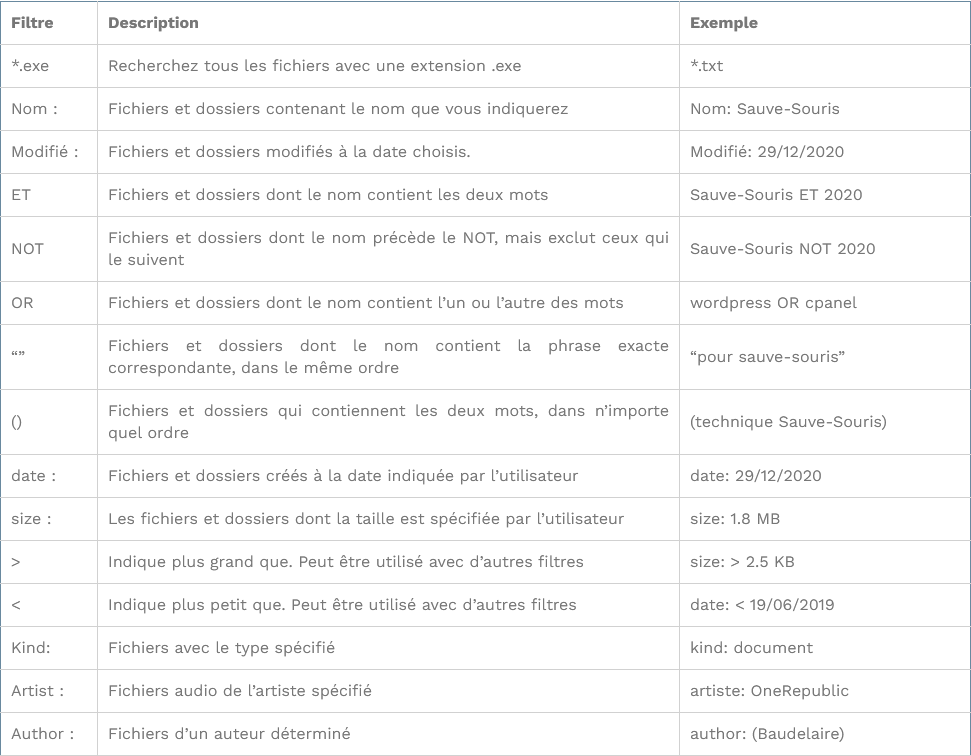Select the 'date: < 19/06/2019' example
Screen dimensions: 971x756
[762, 605]
